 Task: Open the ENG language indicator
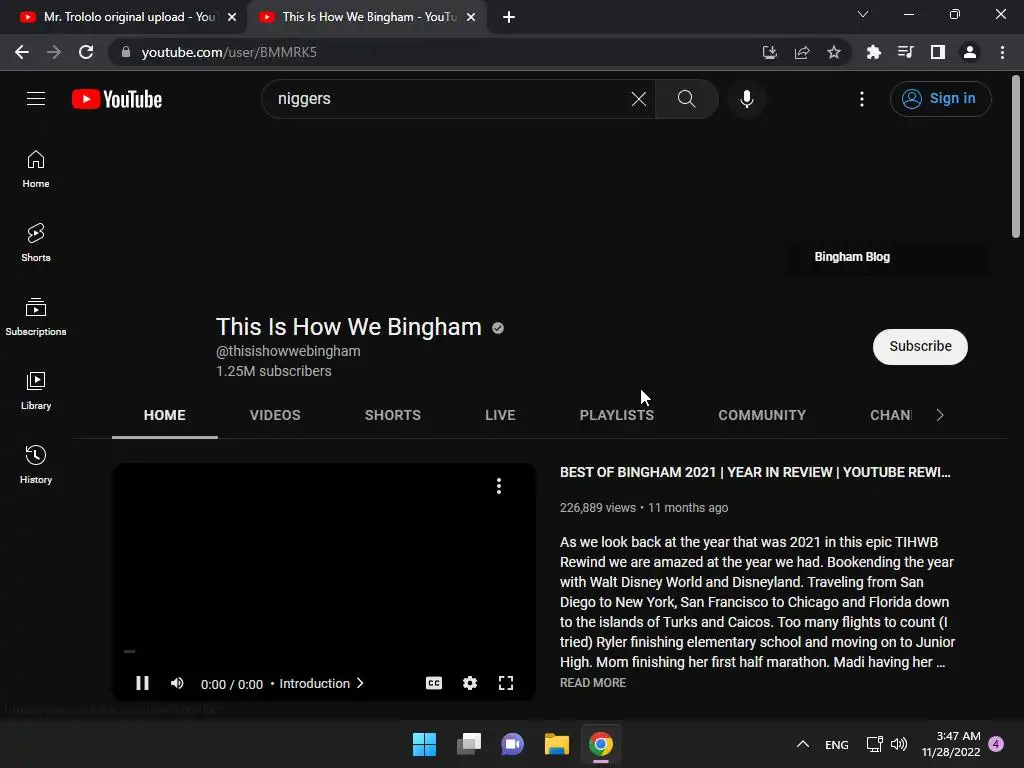(837, 744)
